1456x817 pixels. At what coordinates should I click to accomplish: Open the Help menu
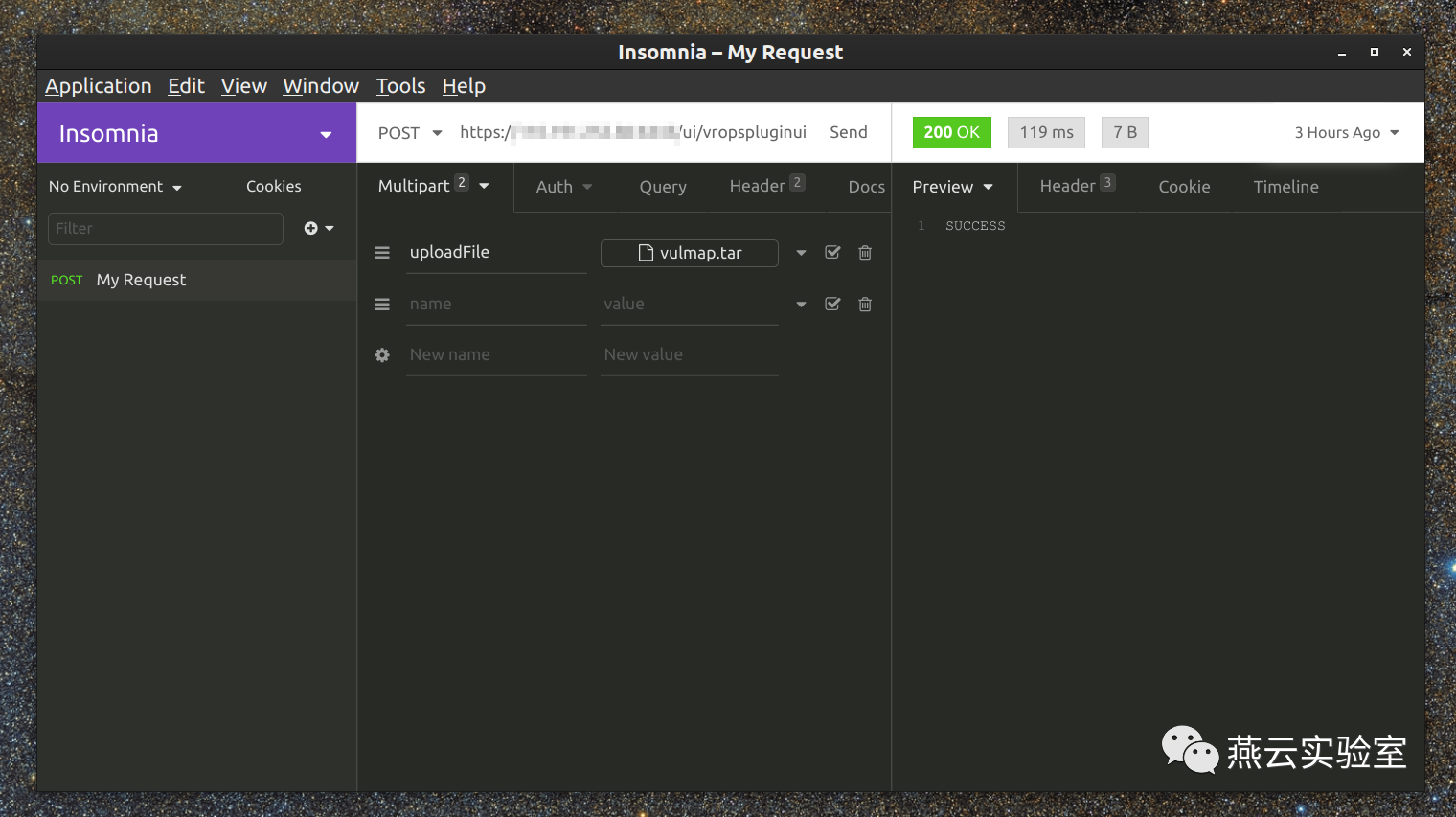pyautogui.click(x=464, y=86)
